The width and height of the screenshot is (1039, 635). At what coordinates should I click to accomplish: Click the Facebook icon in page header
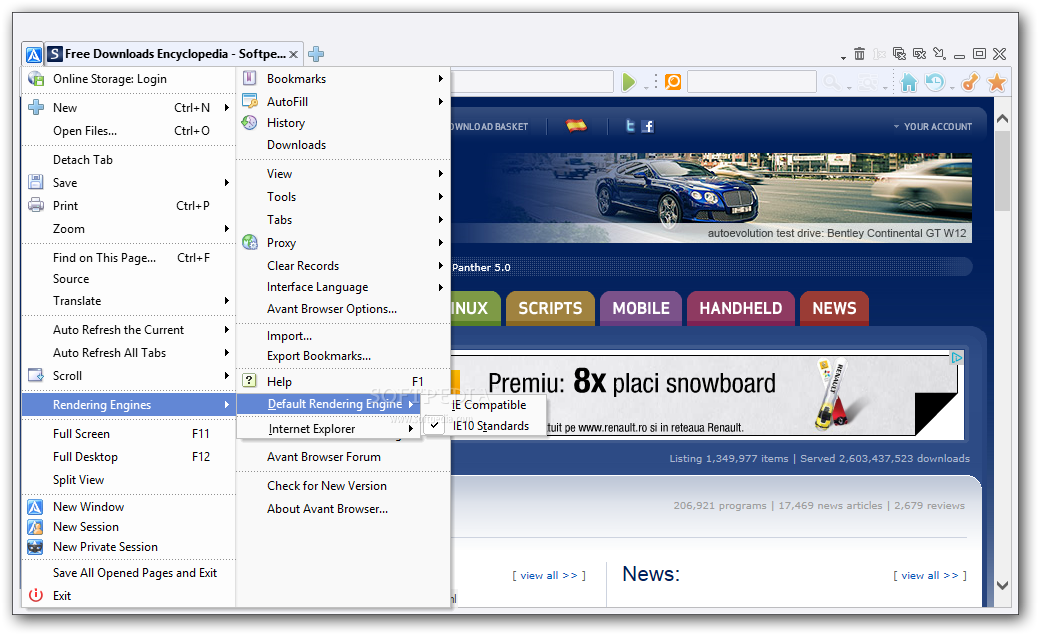[x=647, y=126]
